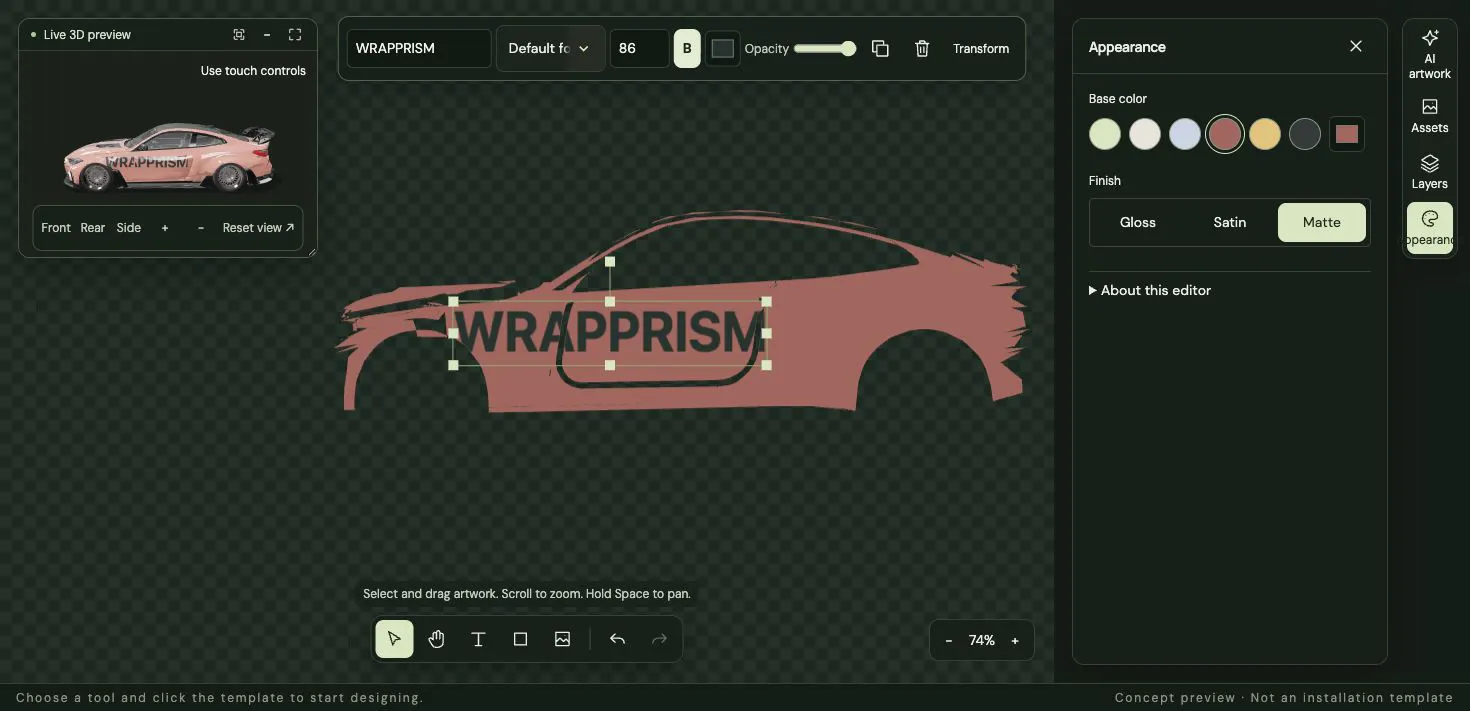Delete the selected artwork with trash icon
The height and width of the screenshot is (711, 1470).
click(922, 48)
